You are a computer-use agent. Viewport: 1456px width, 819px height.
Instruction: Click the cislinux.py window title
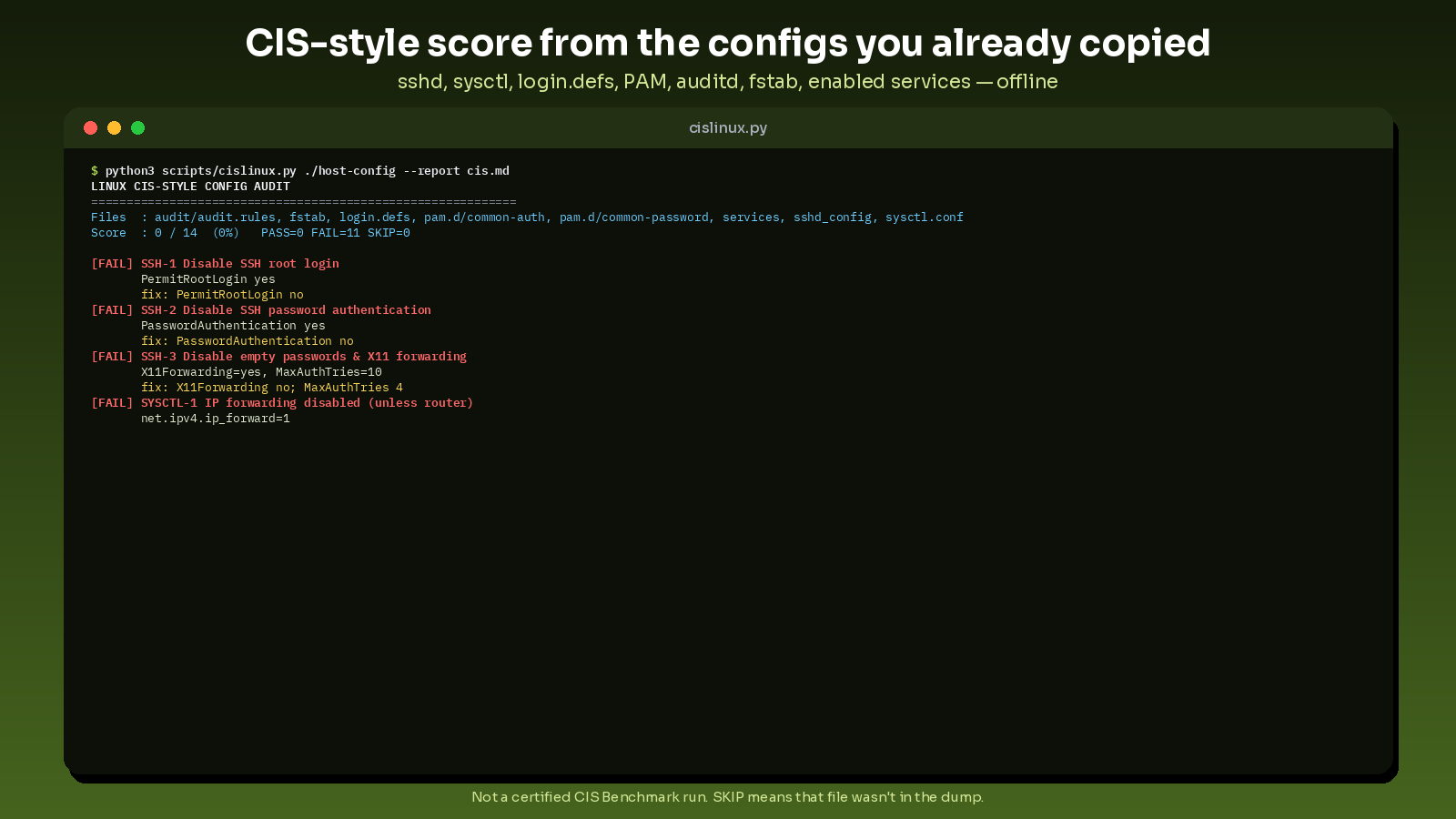[x=728, y=128]
